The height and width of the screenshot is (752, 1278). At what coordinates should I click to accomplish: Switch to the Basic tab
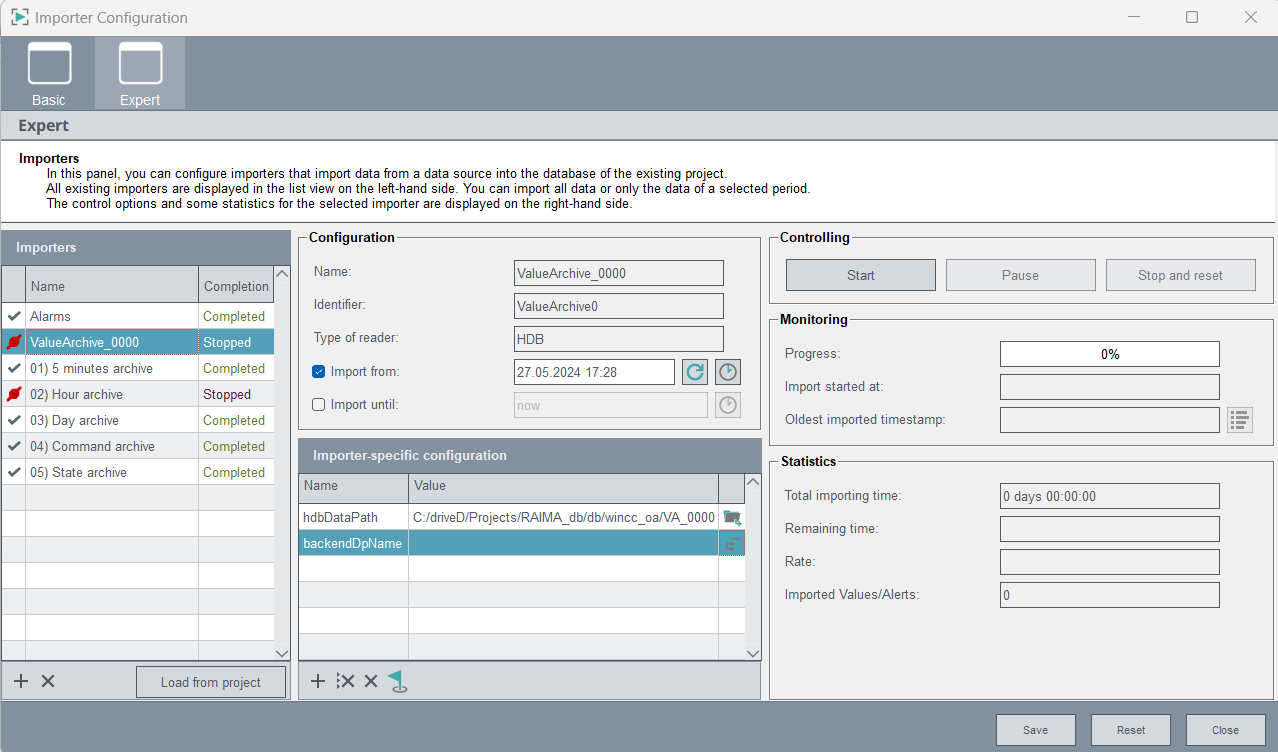(49, 74)
